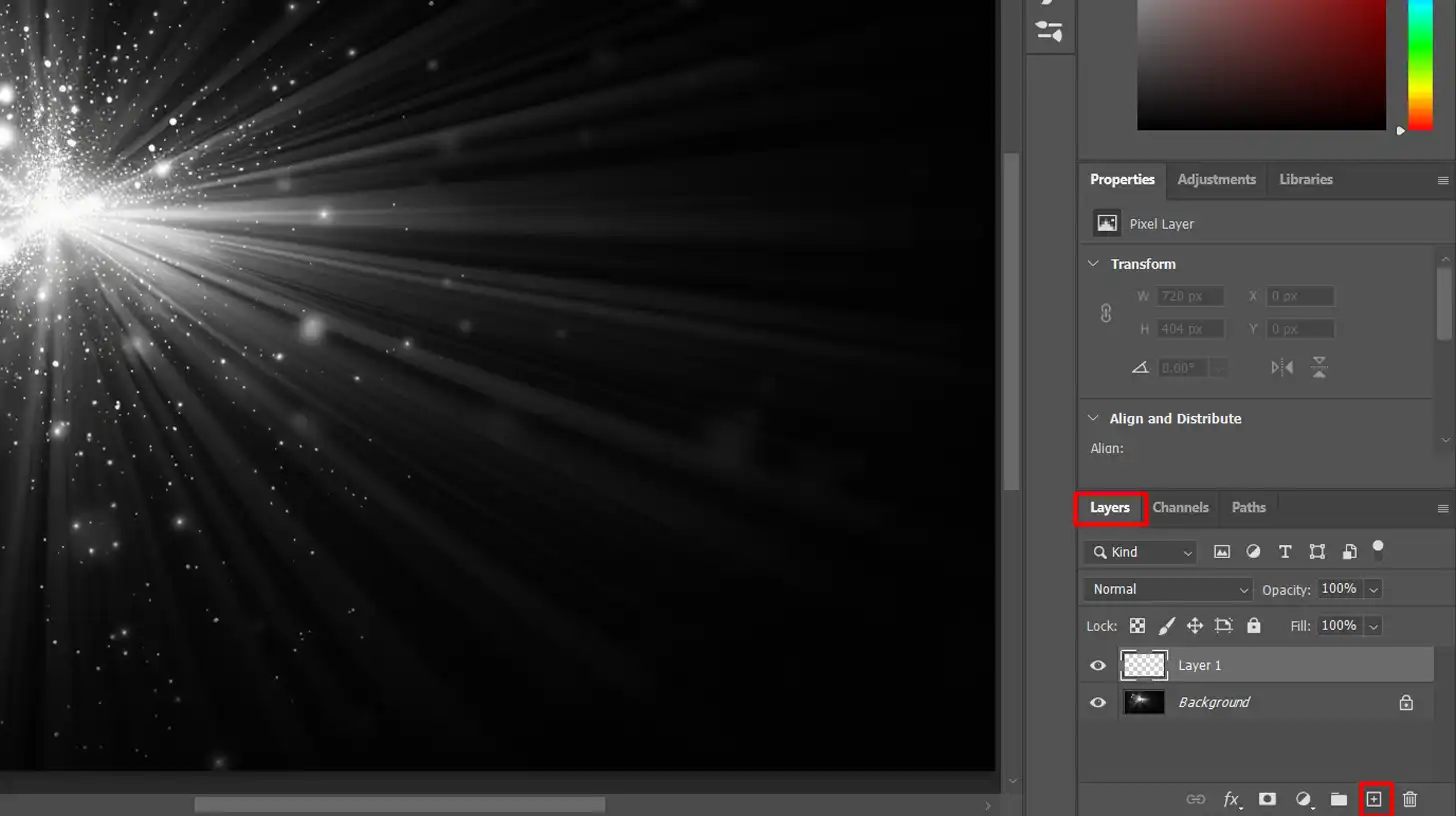This screenshot has width=1456, height=816.
Task: Switch to the Channels tab
Action: pos(1181,507)
